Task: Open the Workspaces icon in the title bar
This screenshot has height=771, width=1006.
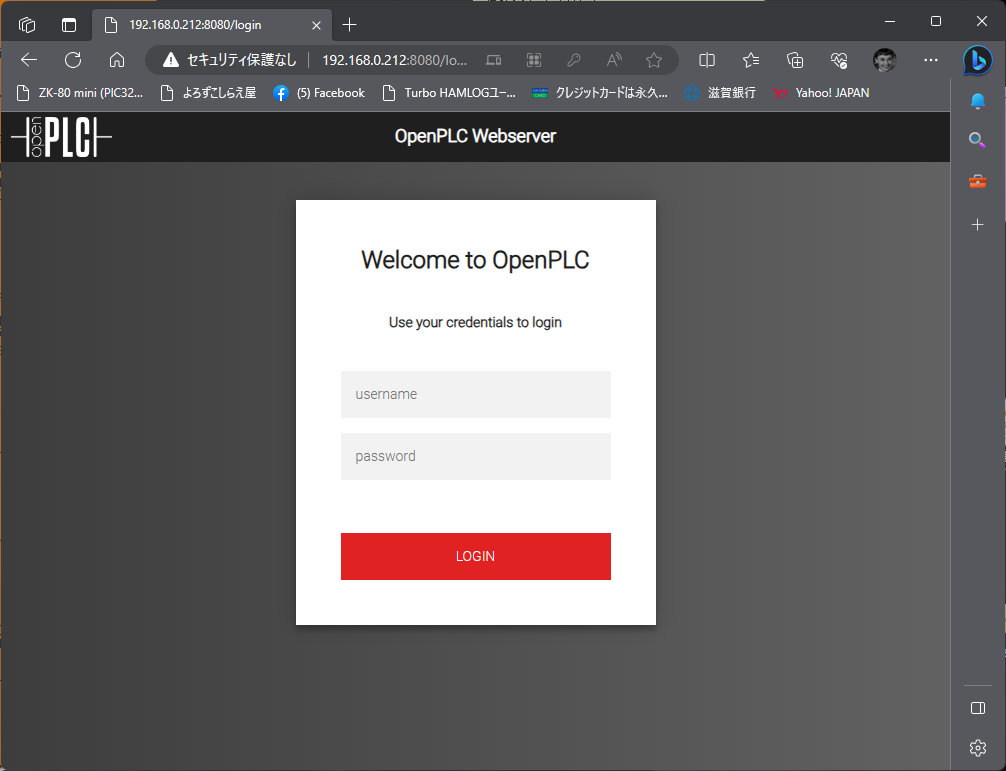Action: click(27, 25)
